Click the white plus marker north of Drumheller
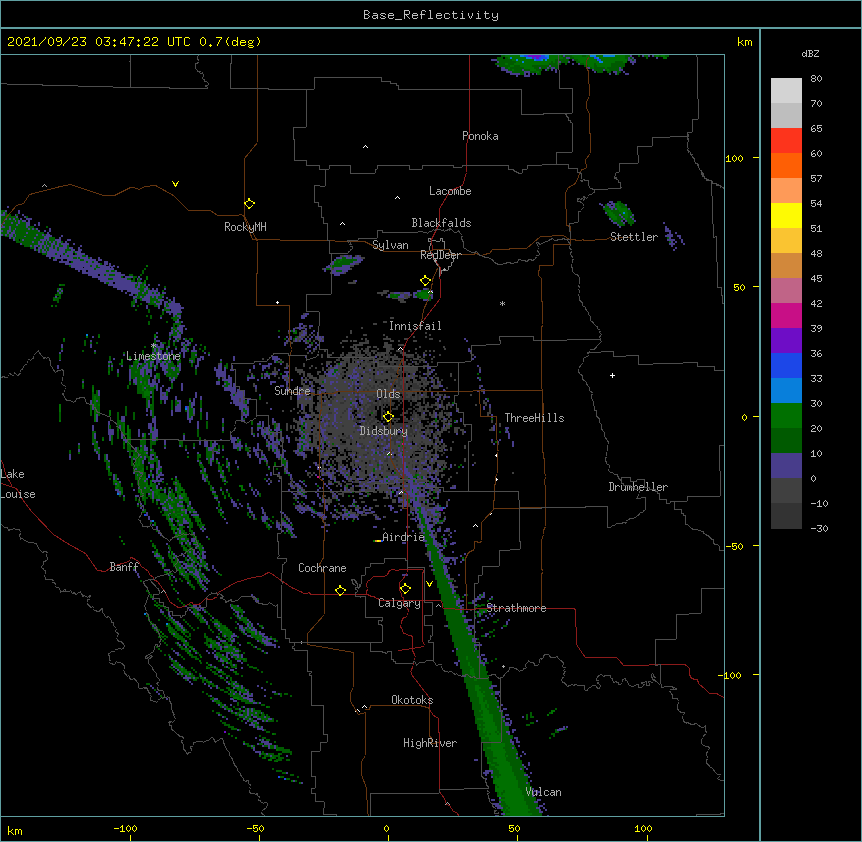This screenshot has height=842, width=862. (x=612, y=375)
